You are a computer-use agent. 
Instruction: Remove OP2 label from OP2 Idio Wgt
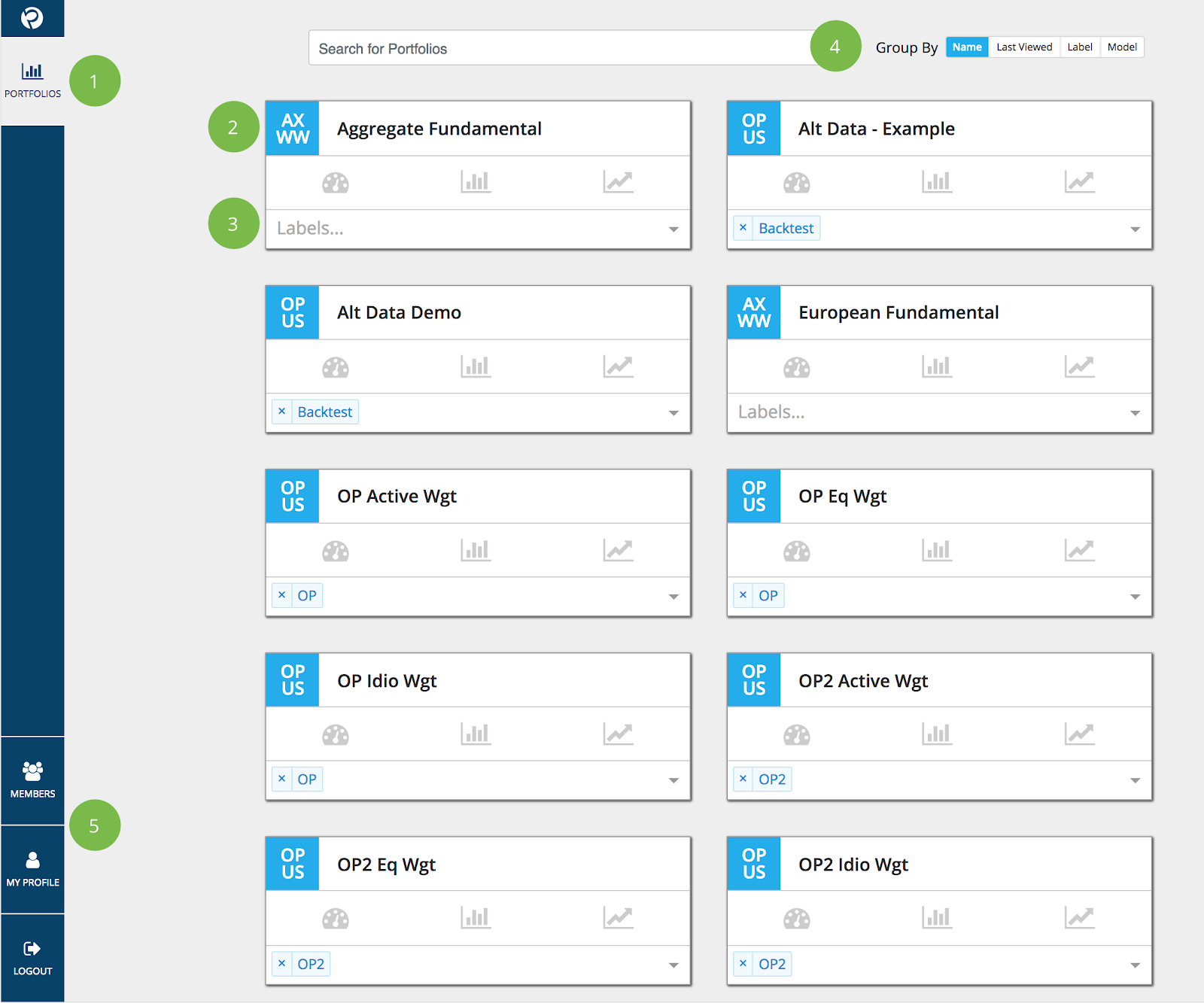(743, 963)
